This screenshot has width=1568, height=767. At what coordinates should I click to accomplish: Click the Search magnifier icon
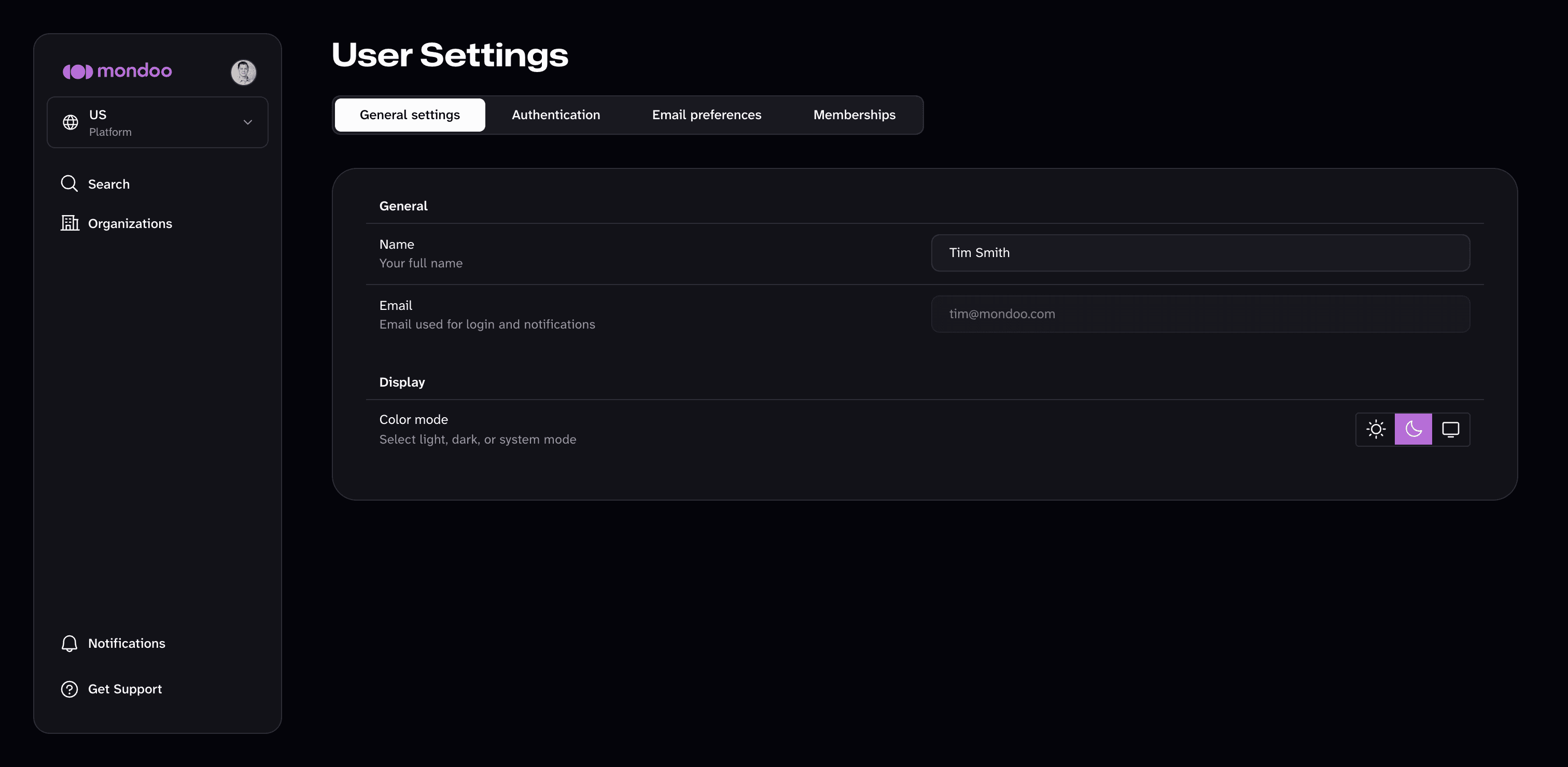click(x=69, y=183)
